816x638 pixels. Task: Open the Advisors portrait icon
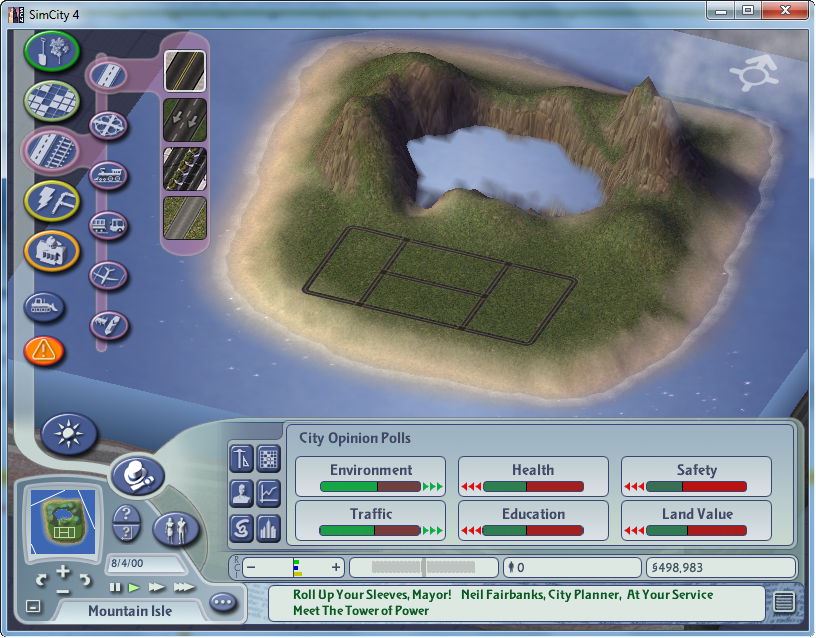point(241,493)
